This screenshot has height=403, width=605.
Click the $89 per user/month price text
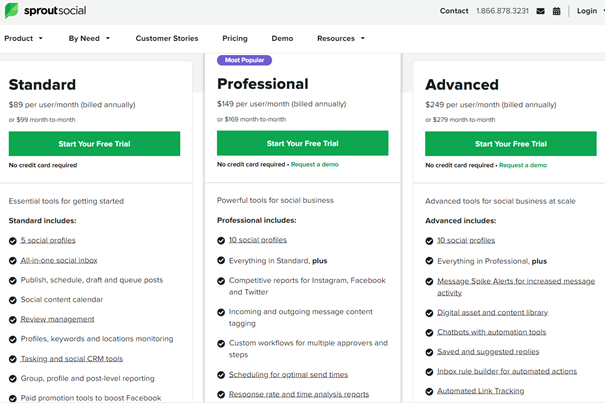72,105
